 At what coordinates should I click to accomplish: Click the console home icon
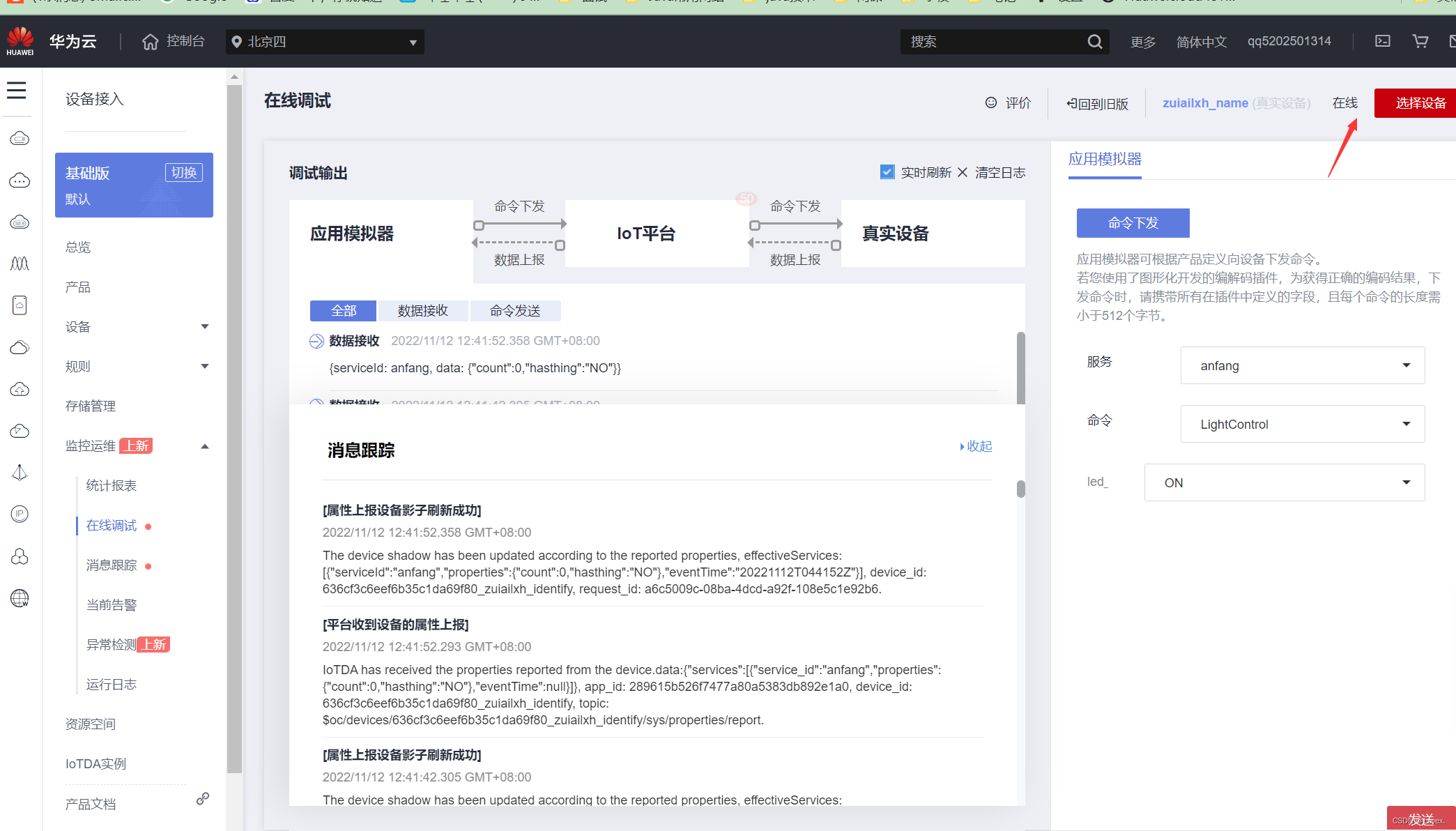[150, 42]
